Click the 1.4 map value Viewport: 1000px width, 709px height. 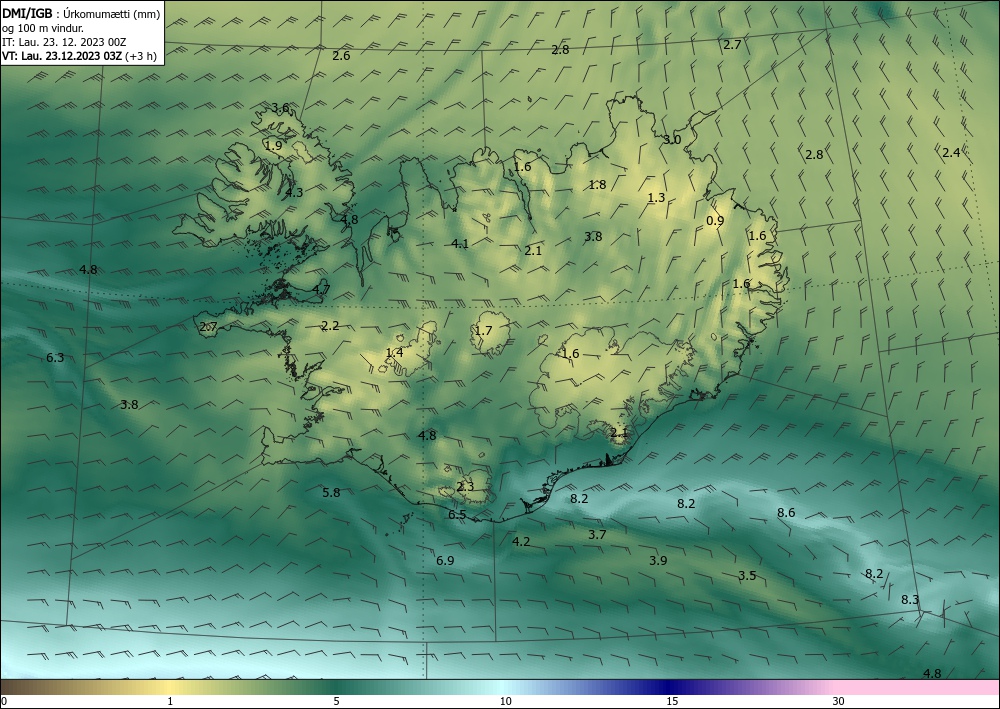[394, 353]
